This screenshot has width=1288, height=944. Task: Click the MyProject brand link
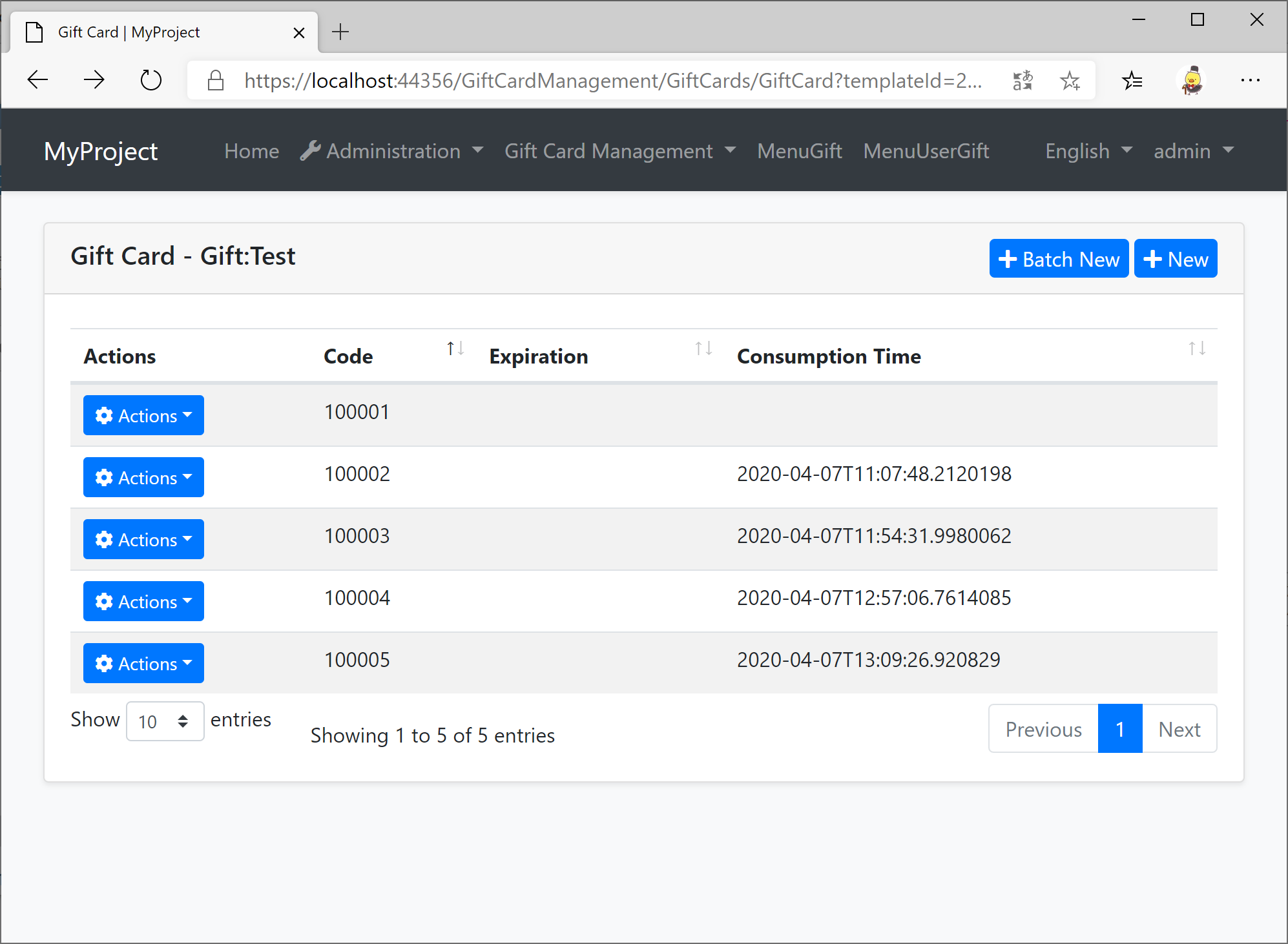tap(101, 151)
